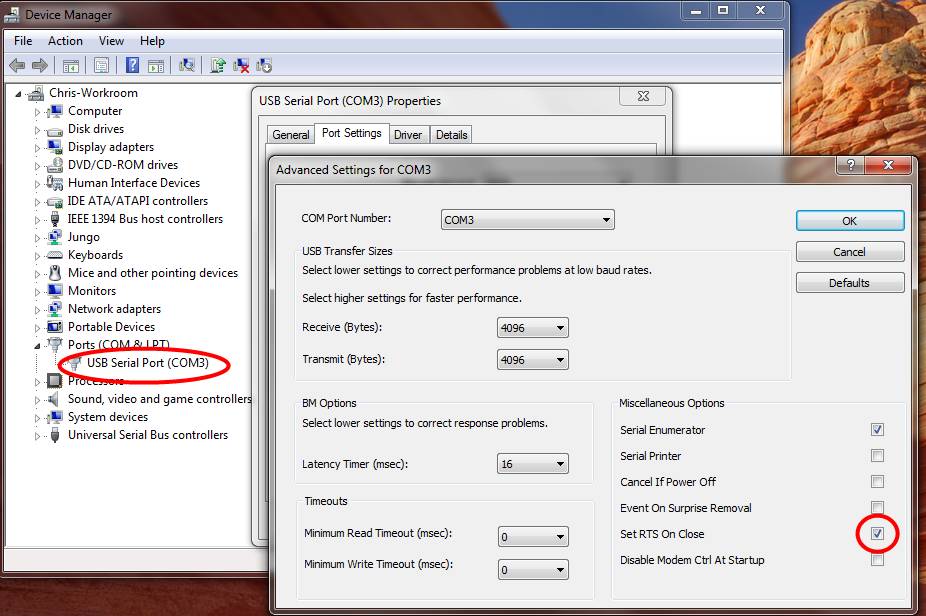Uncheck the Set RTS On Close checkbox
Screen dimensions: 926x616
pyautogui.click(x=877, y=534)
